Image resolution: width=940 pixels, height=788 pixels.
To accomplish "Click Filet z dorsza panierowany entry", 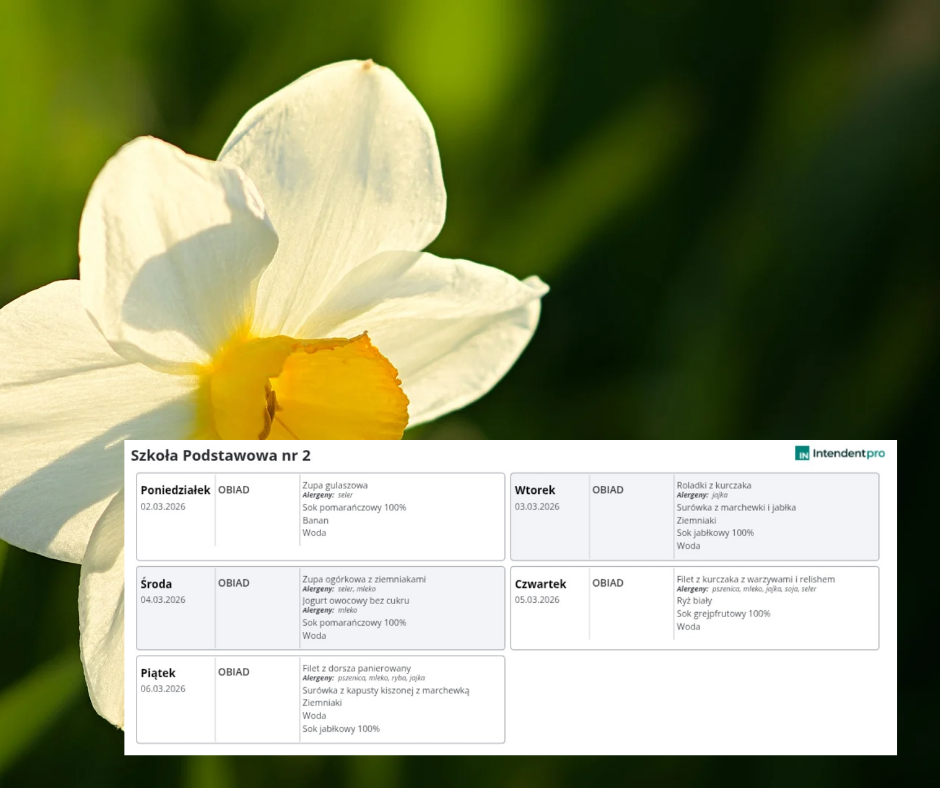I will (356, 668).
